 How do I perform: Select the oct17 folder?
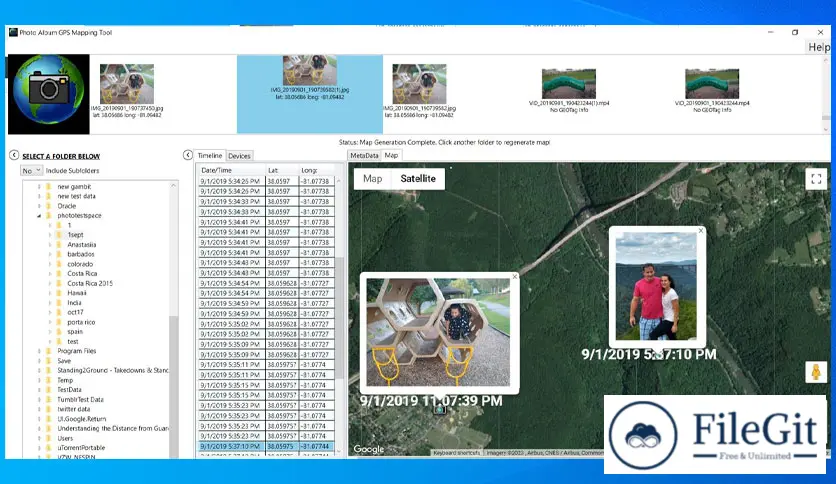pyautogui.click(x=75, y=312)
